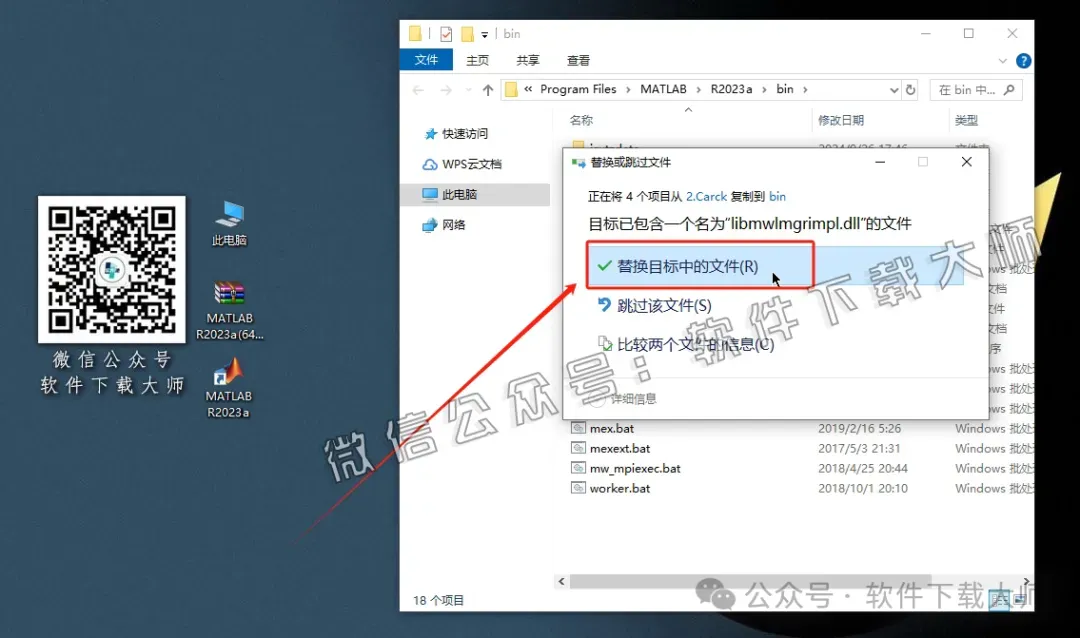Minimize the 替换或跳过文件 dialog
This screenshot has width=1080, height=638.
pyautogui.click(x=880, y=162)
